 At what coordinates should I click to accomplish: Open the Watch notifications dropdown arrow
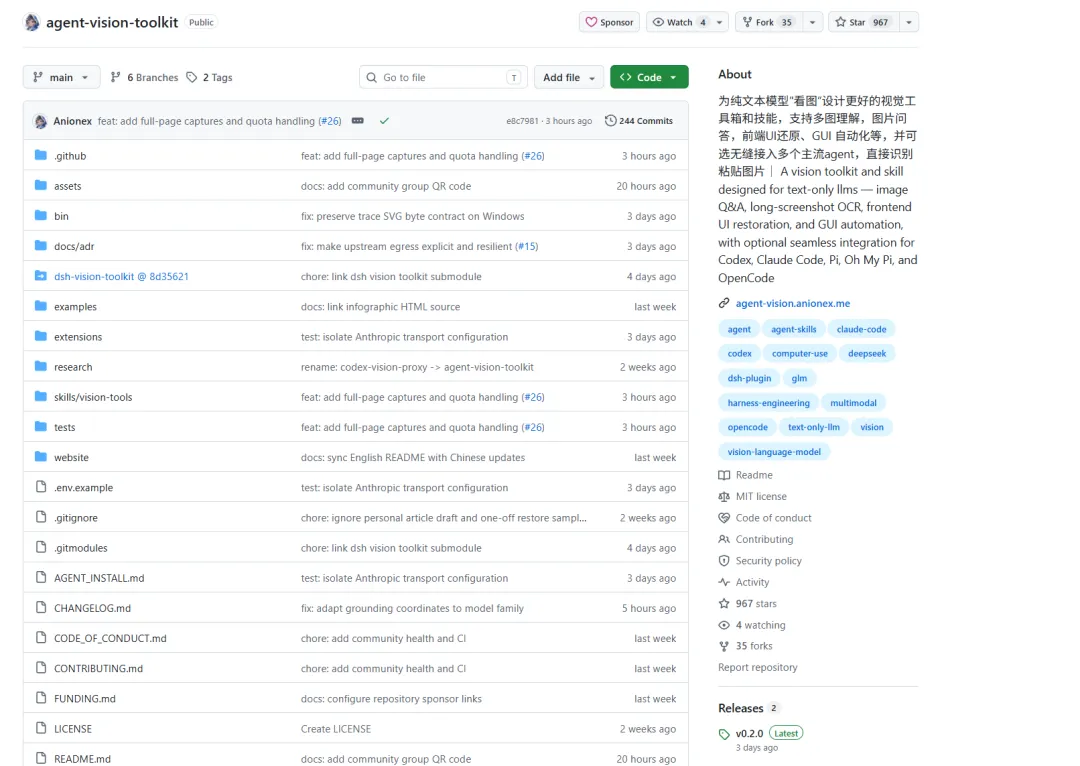click(720, 22)
